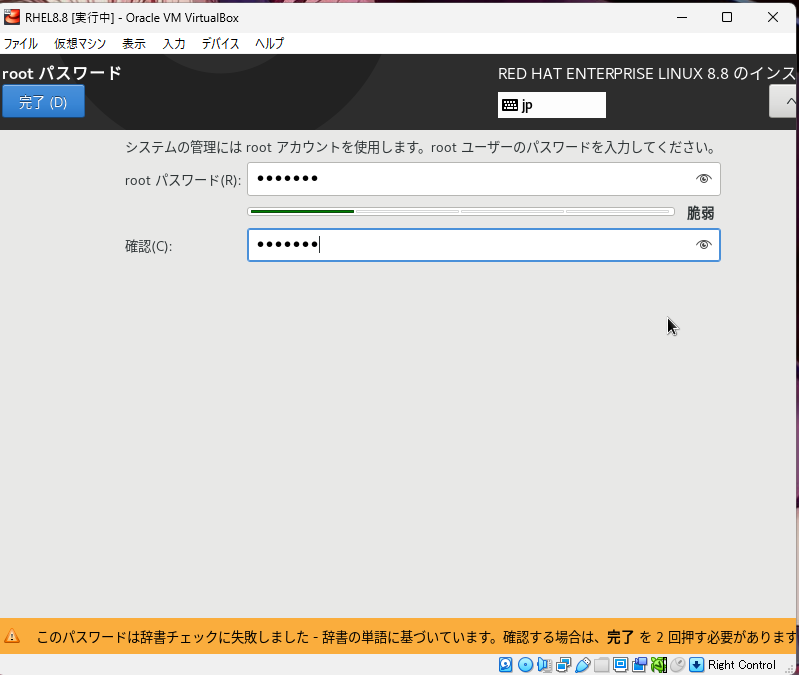The width and height of the screenshot is (799, 675).
Task: Click the Right Control host key label
Action: [741, 665]
